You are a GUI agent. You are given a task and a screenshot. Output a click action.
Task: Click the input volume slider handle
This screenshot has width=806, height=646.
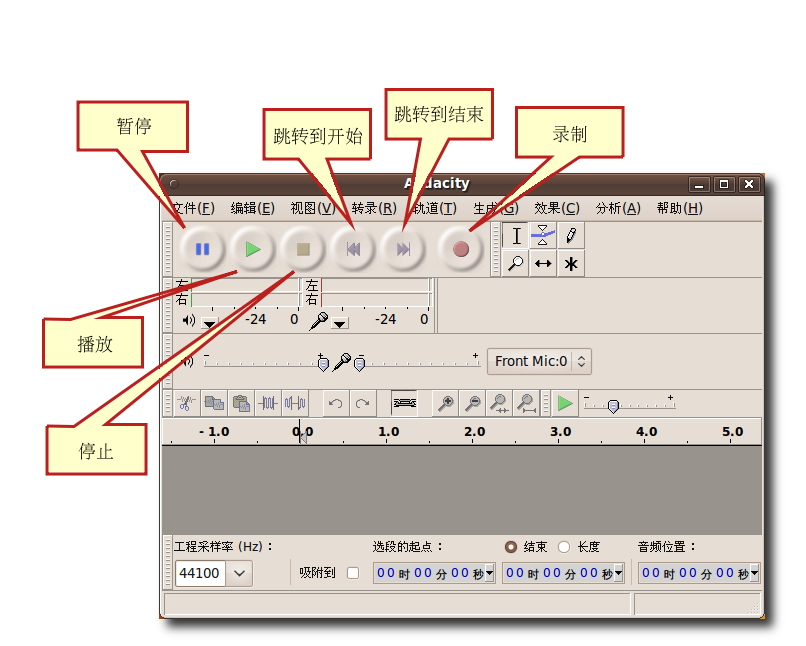tap(360, 364)
